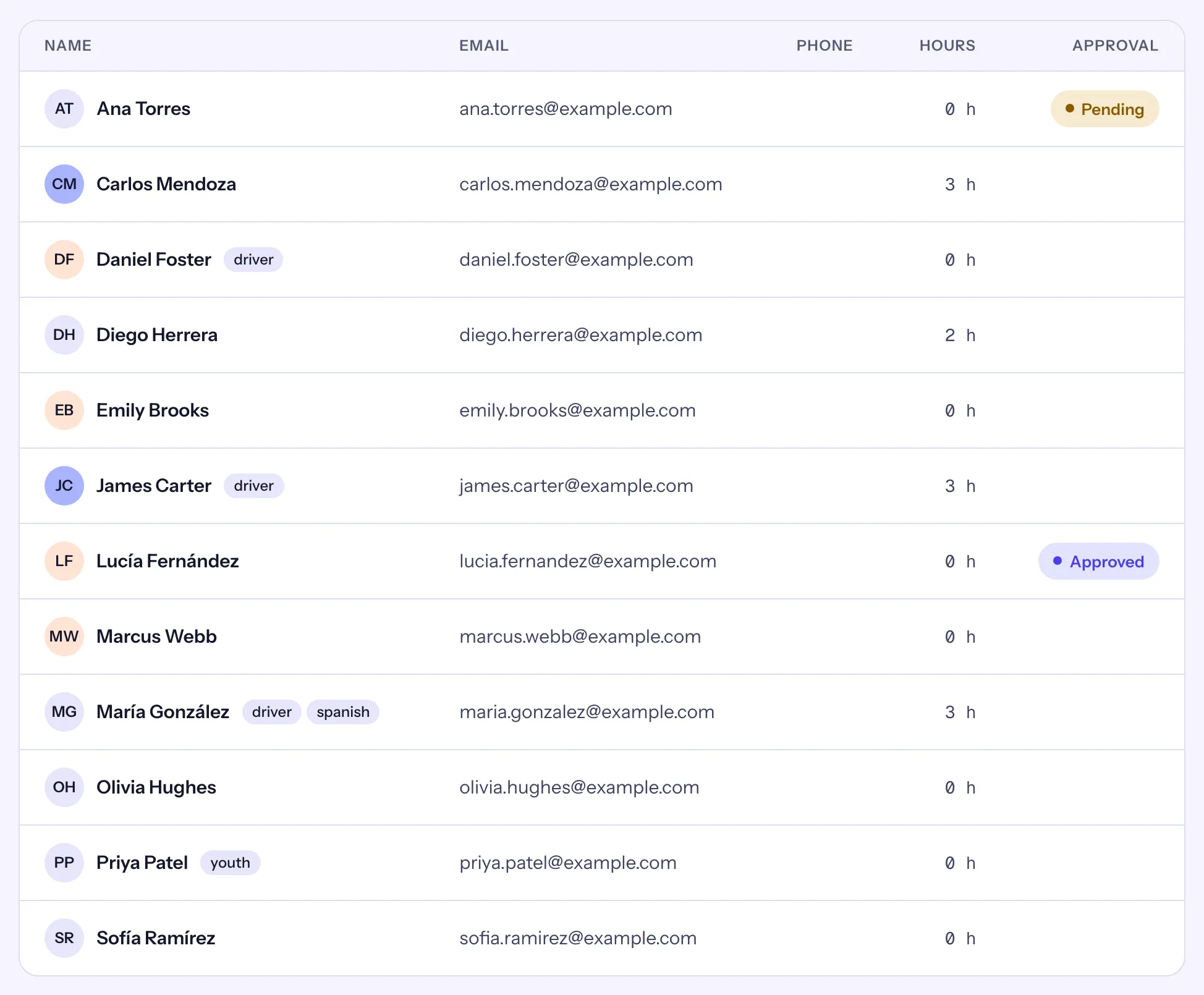
Task: Select the email sofia.ramirez@example.com
Action: pyautogui.click(x=578, y=938)
